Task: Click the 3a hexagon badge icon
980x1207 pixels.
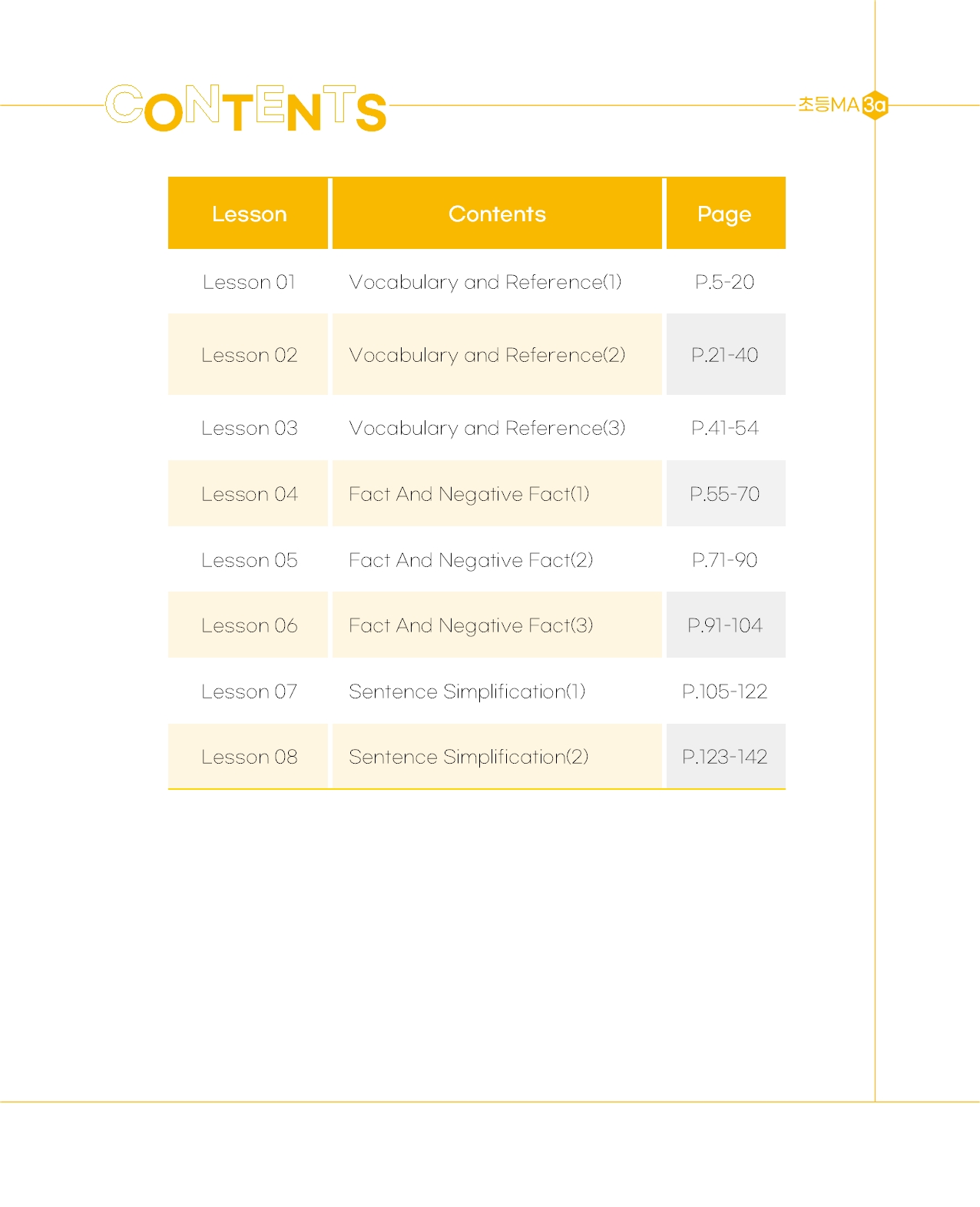Action: point(875,105)
